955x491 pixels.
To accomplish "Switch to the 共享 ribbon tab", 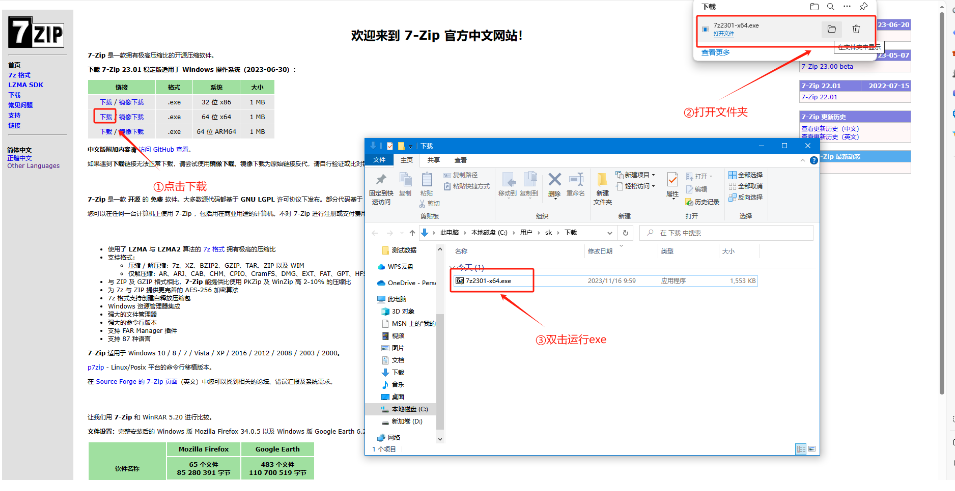I will tap(433, 160).
